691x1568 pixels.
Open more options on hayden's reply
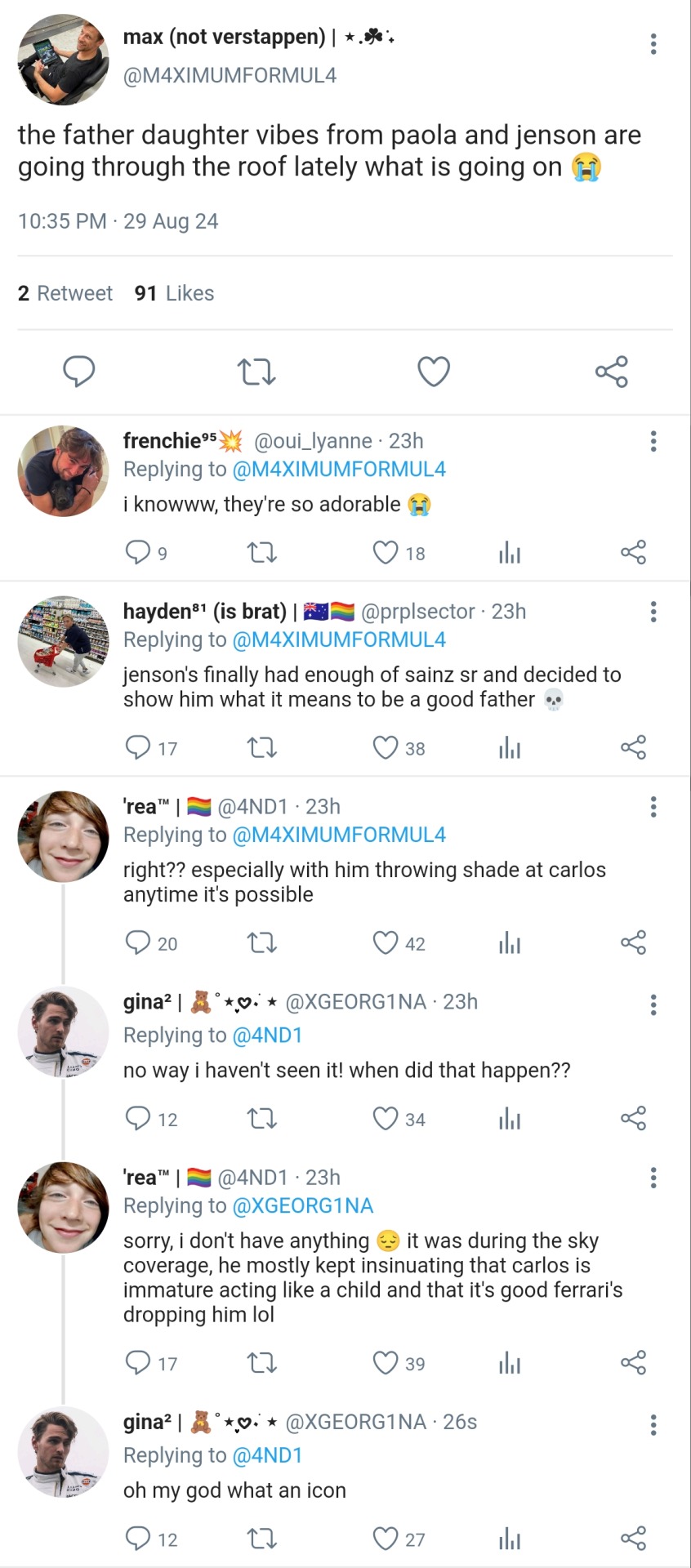tap(653, 612)
